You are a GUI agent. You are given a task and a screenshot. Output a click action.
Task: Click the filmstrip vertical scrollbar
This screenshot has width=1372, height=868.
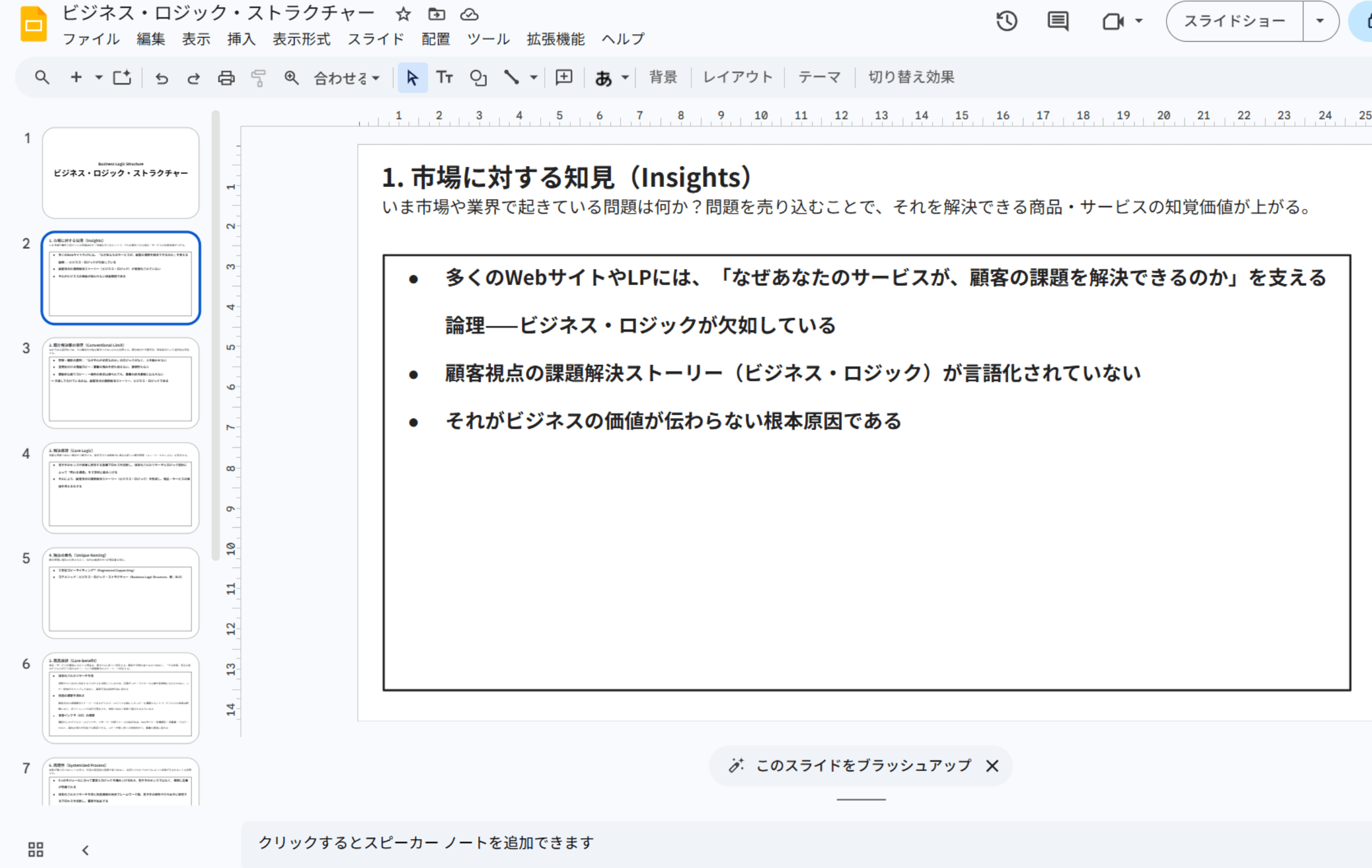click(x=215, y=336)
